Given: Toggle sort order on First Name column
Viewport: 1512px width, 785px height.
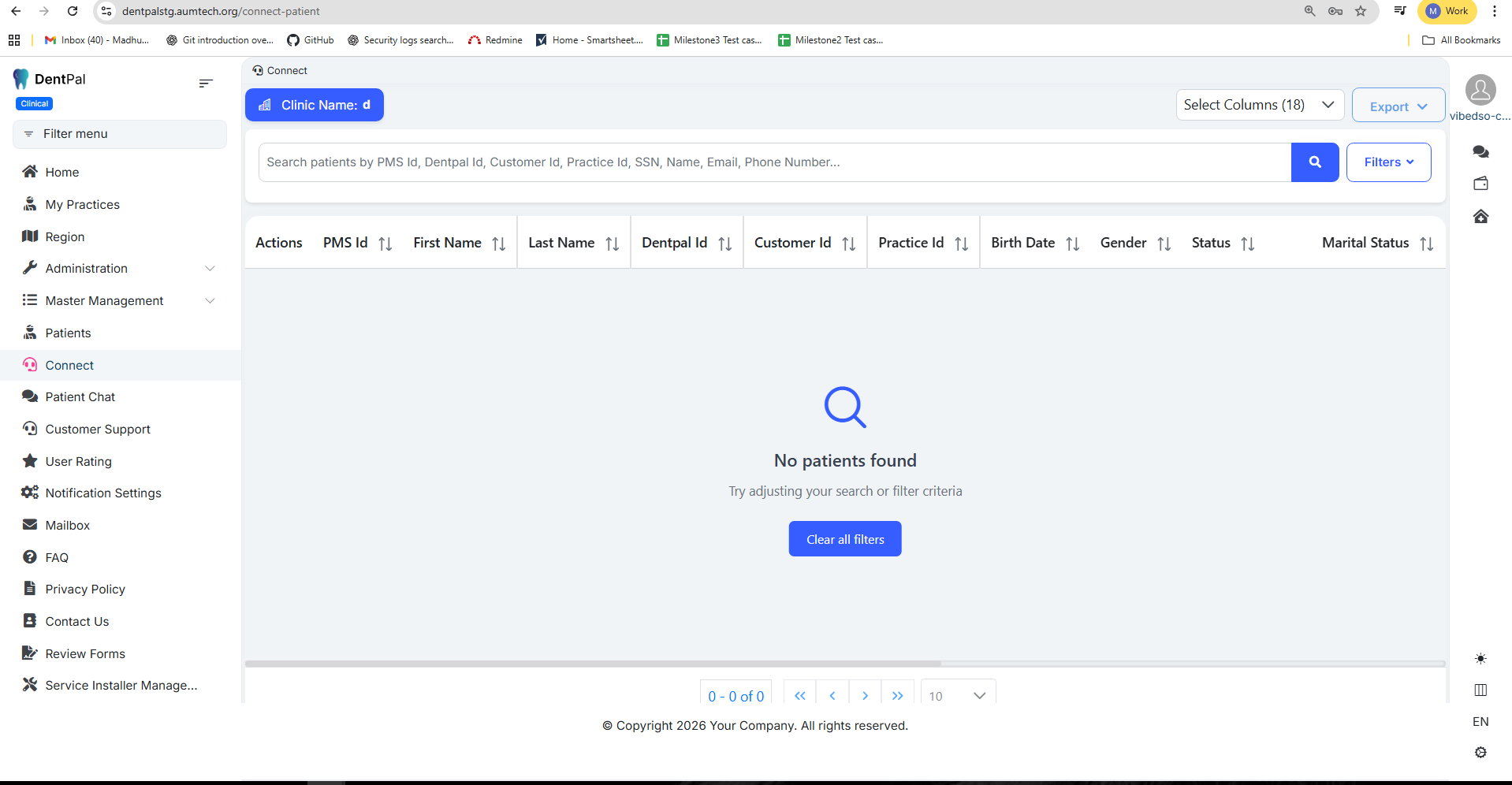Looking at the screenshot, I should (498, 244).
